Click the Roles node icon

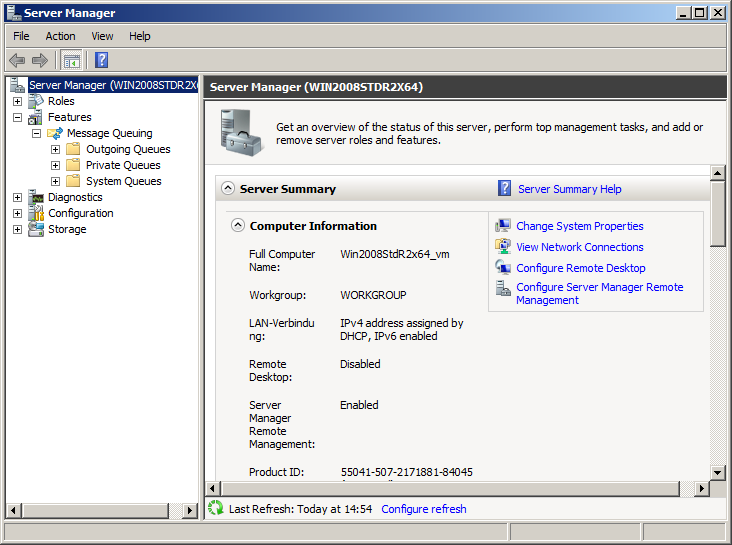36,101
